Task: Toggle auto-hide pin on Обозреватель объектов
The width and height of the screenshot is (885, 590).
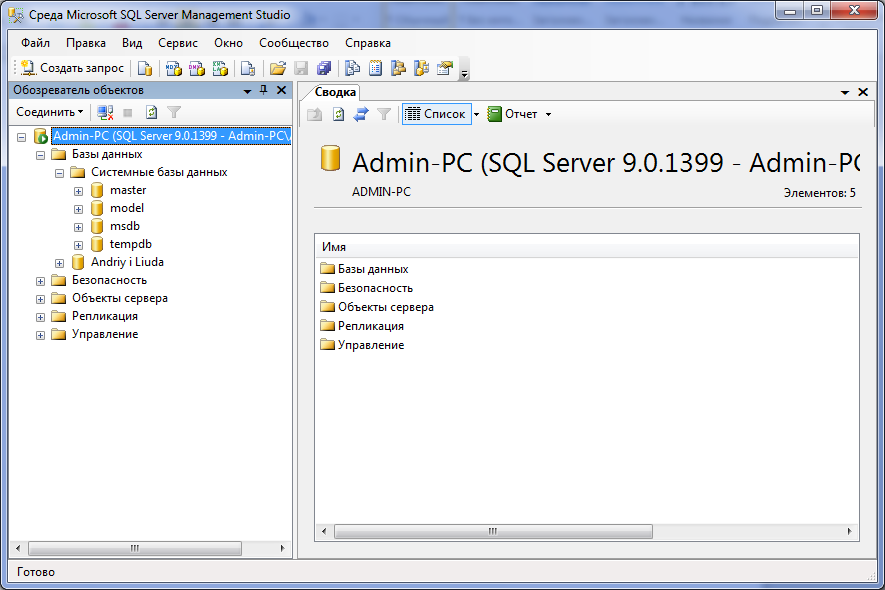Action: pos(264,90)
